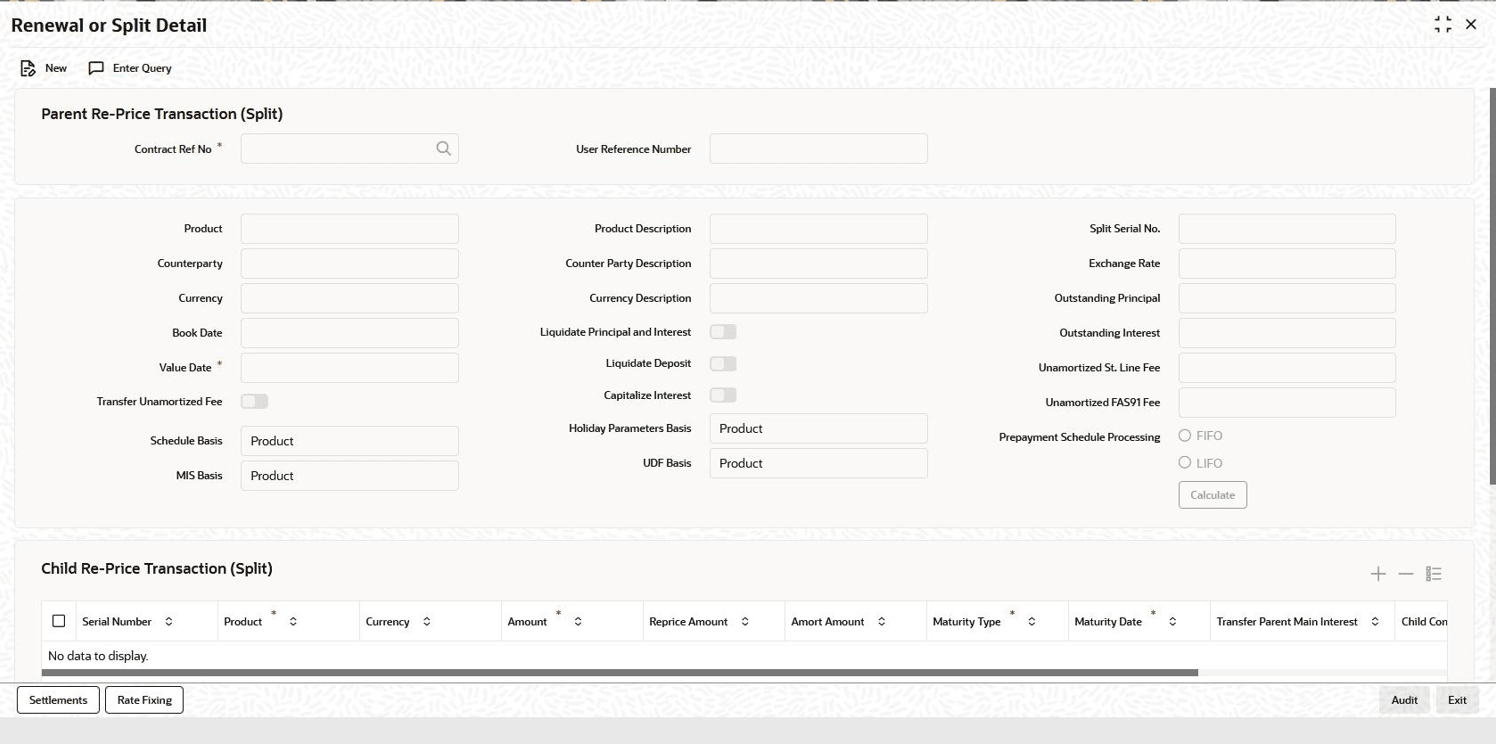
Task: Sort by Serial Number column
Action: coord(169,622)
